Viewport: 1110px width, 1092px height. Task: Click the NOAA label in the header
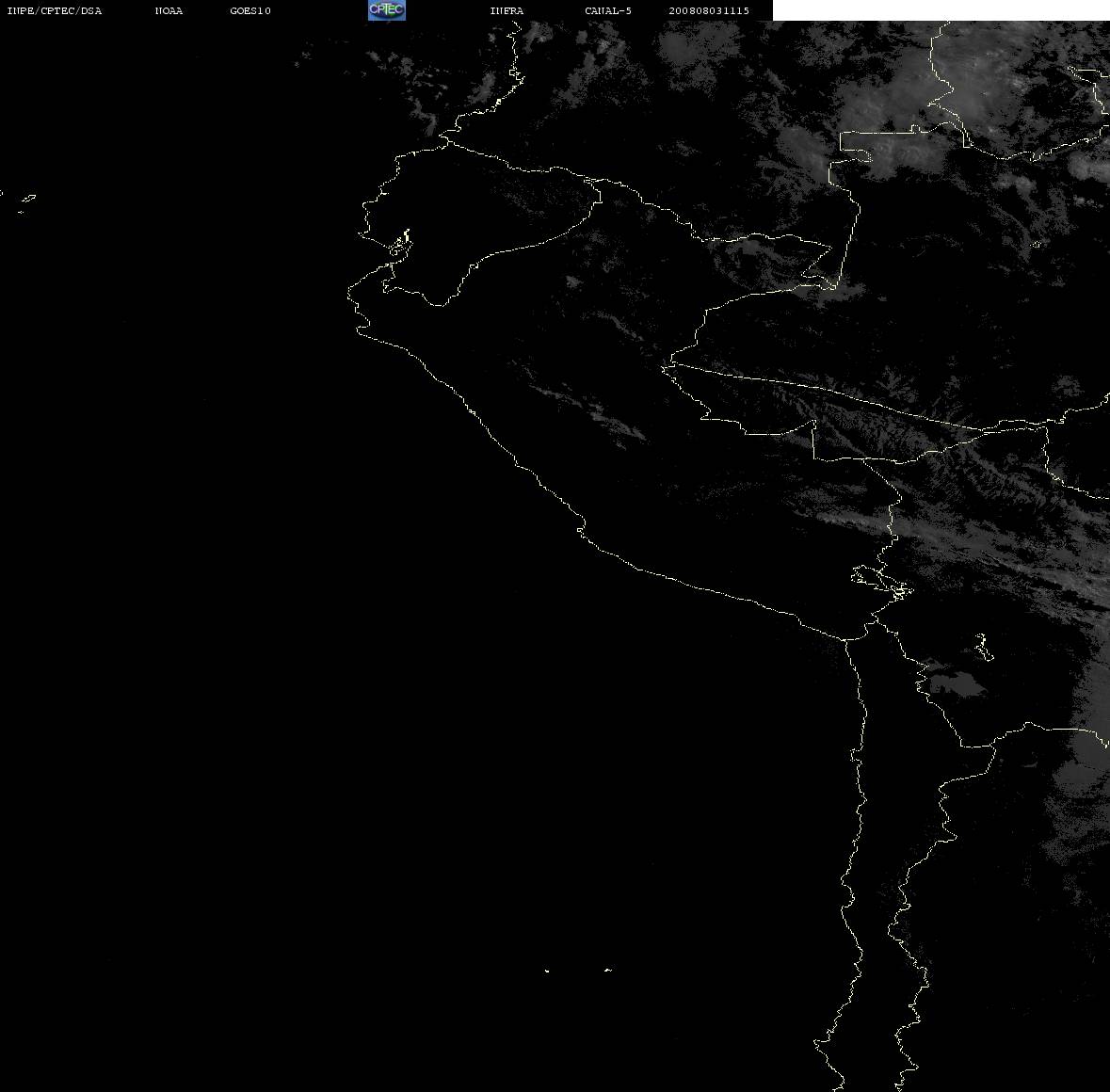tap(169, 10)
